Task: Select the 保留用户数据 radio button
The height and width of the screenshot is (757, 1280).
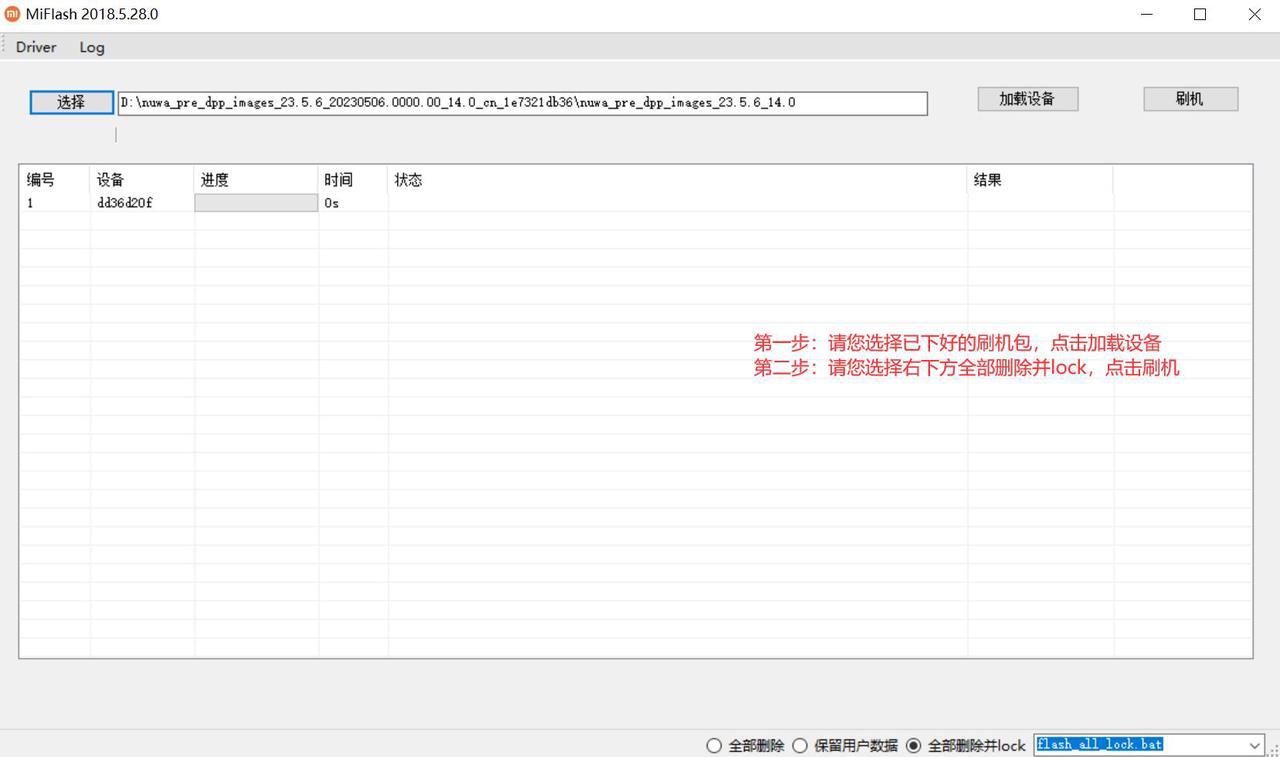Action: tap(800, 745)
